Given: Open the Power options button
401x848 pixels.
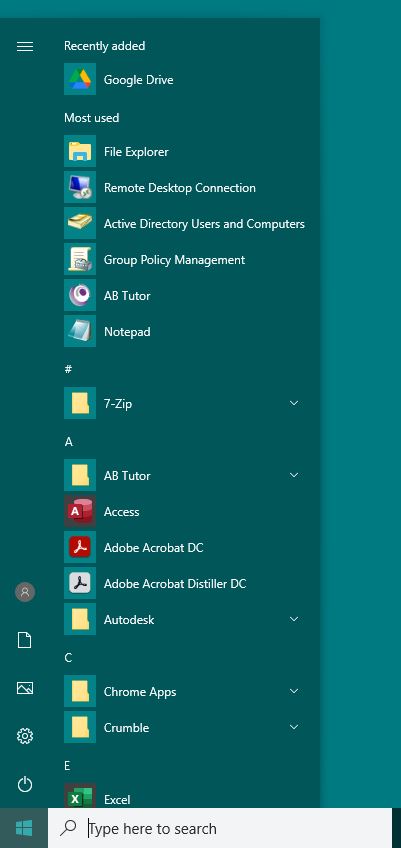Looking at the screenshot, I should point(25,784).
